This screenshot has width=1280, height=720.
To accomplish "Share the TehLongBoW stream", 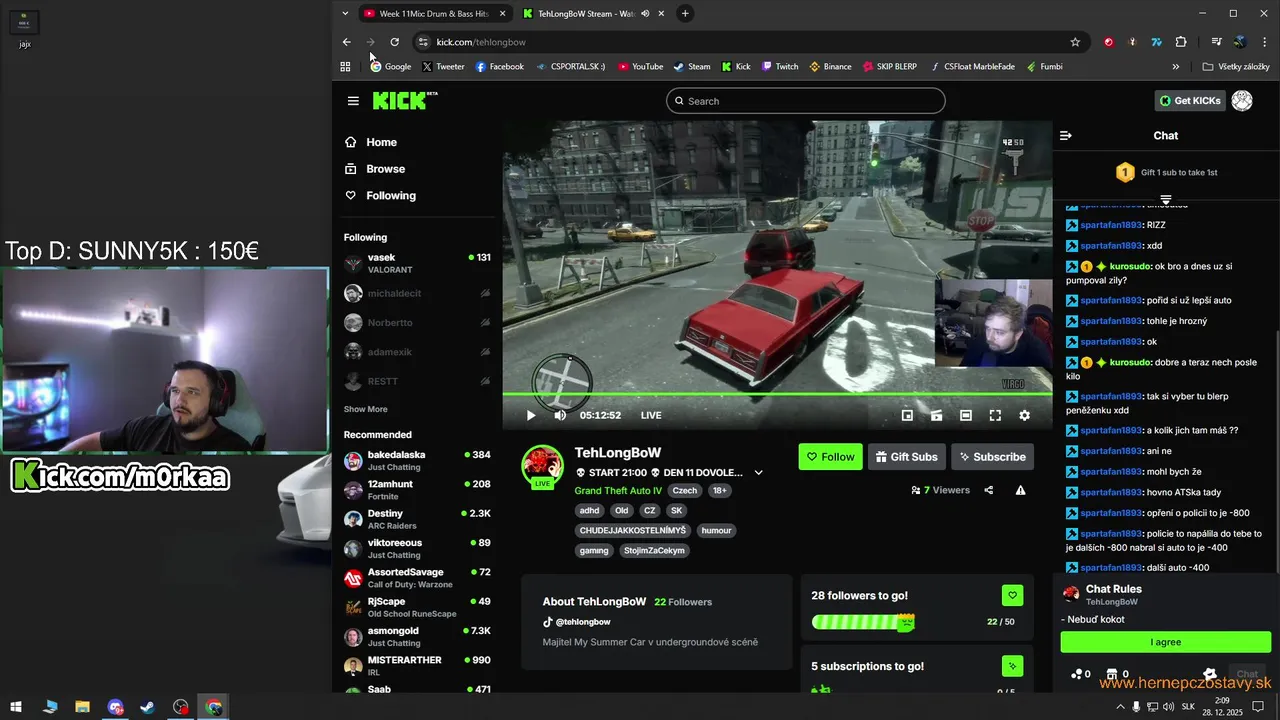I will [x=989, y=490].
